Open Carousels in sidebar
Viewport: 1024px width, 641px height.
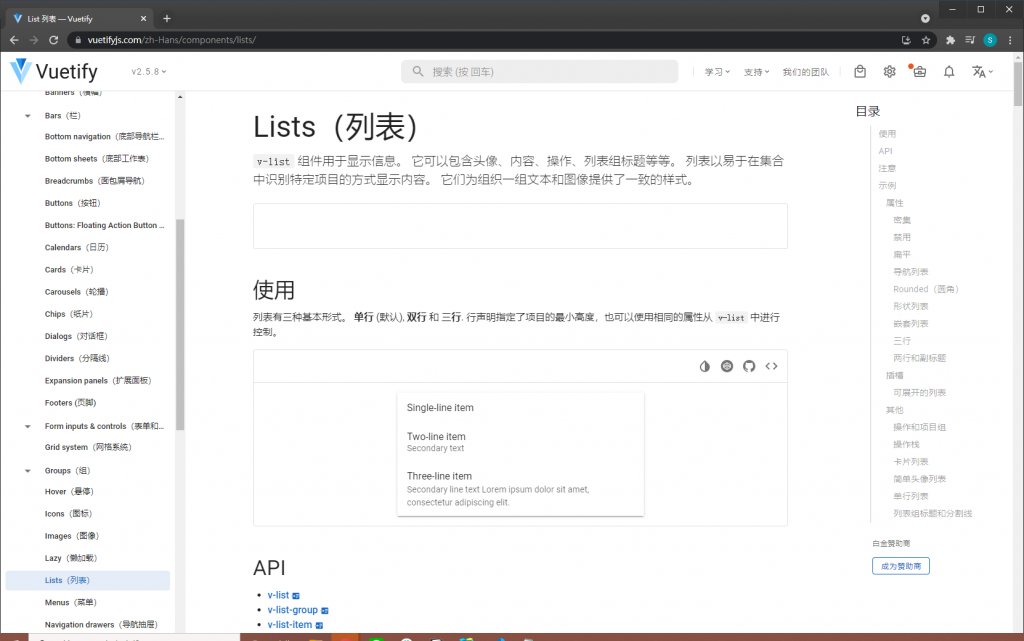pos(76,292)
